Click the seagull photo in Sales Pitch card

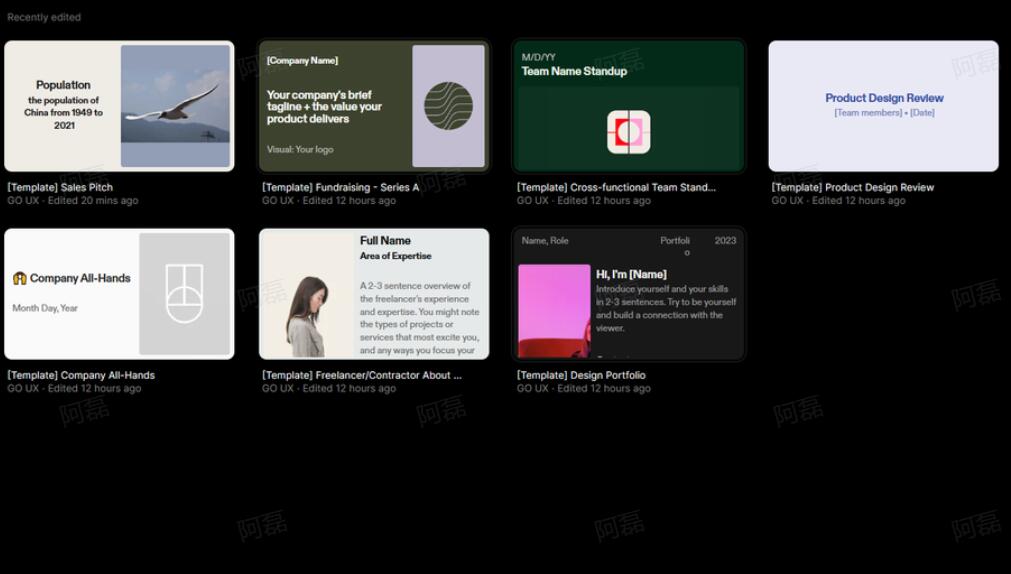[176, 106]
